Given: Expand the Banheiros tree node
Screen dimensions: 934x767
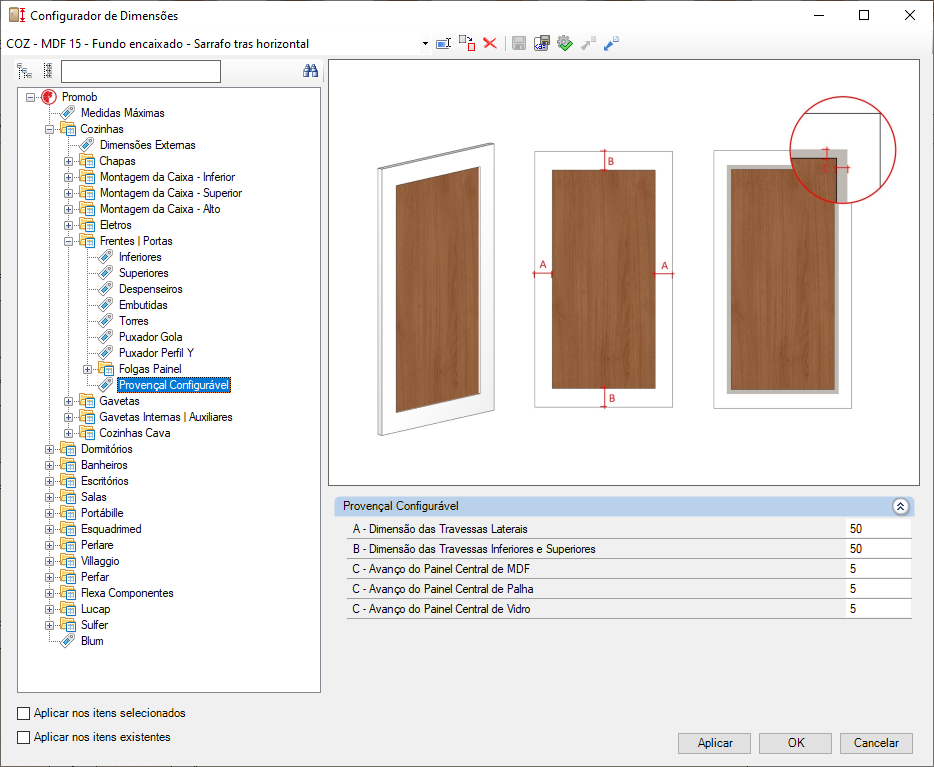Looking at the screenshot, I should (x=49, y=466).
